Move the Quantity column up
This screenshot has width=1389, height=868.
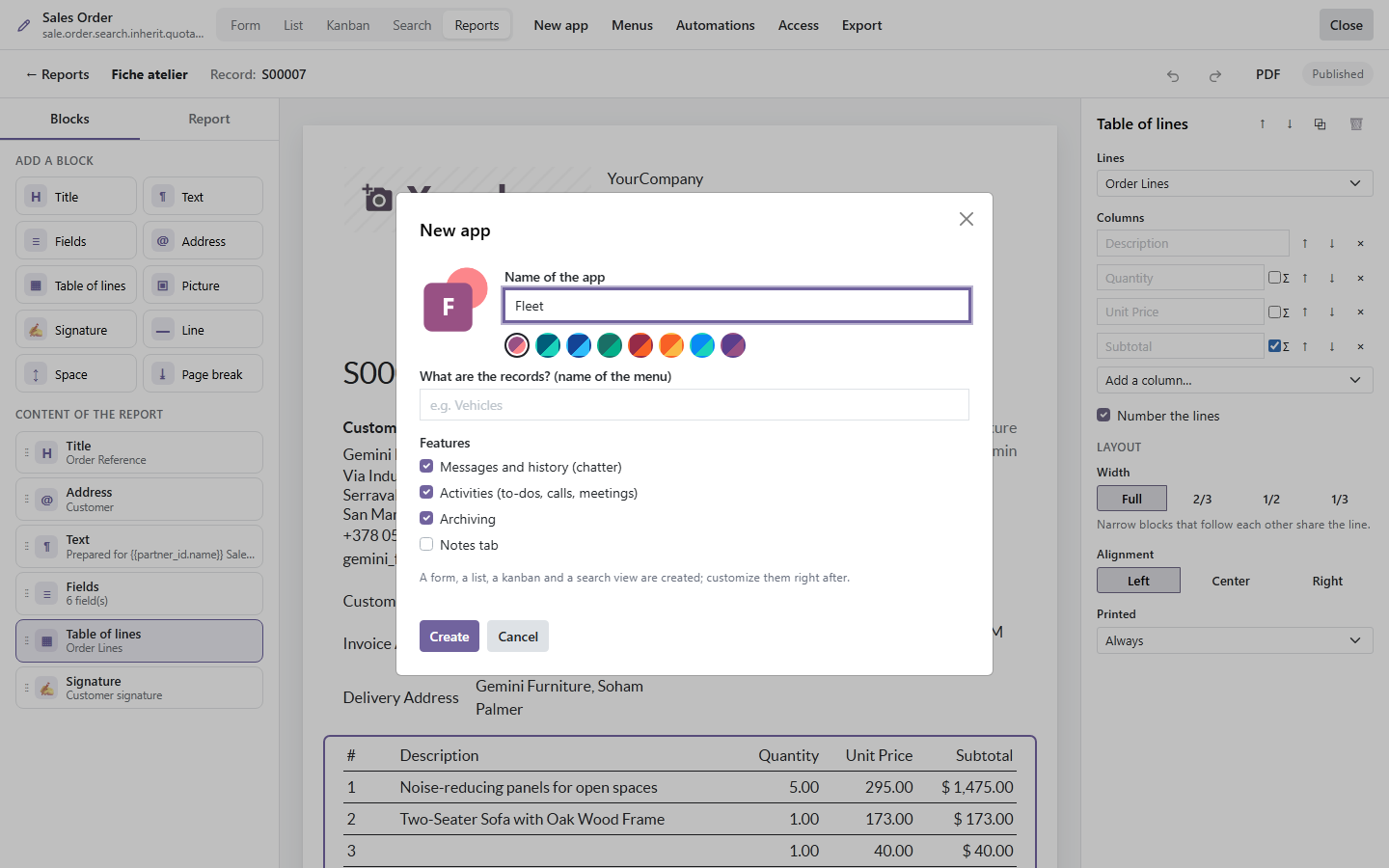click(x=1305, y=279)
